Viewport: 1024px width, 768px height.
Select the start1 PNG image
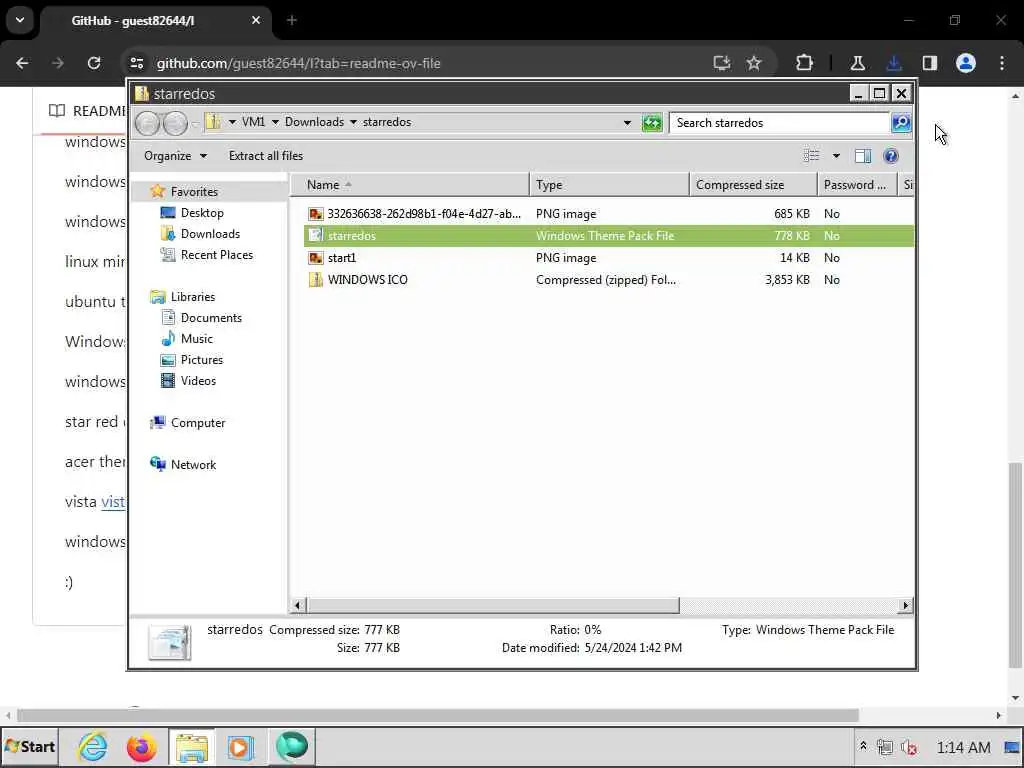click(608, 258)
